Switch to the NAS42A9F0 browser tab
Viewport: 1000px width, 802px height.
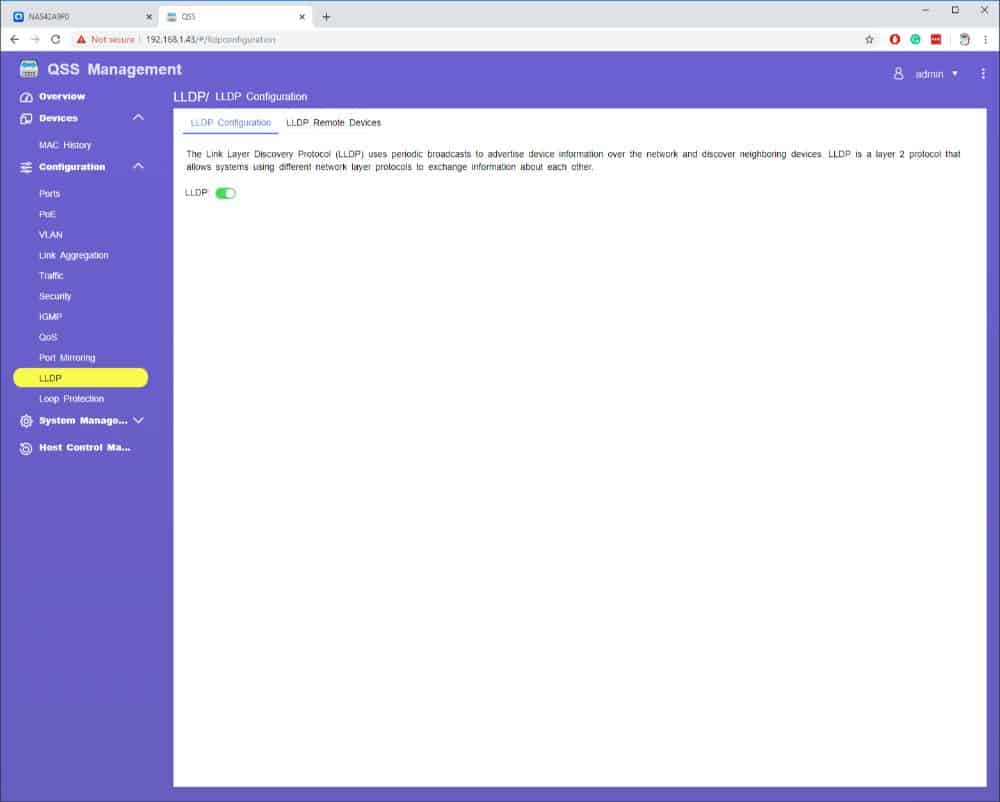click(x=80, y=16)
